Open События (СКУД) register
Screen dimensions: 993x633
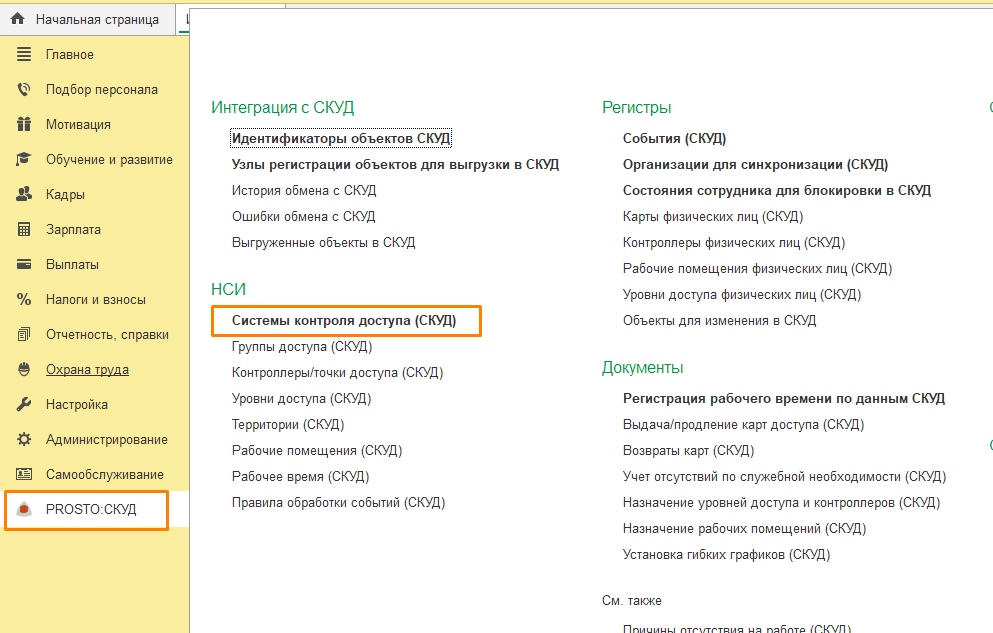point(674,139)
